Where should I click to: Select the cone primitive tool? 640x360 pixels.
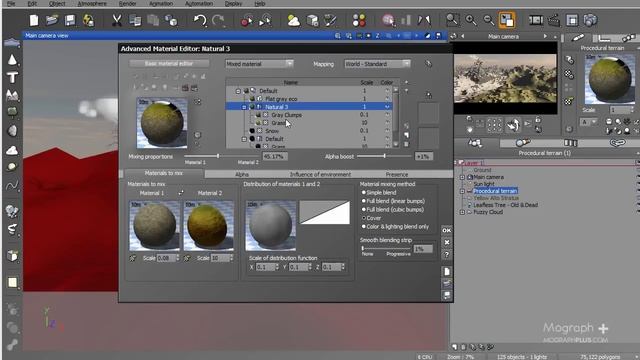coord(12,60)
